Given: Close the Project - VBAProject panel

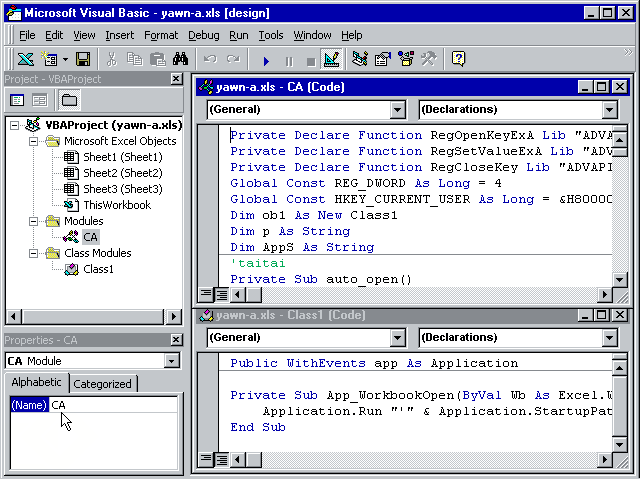Looking at the screenshot, I should click(176, 79).
